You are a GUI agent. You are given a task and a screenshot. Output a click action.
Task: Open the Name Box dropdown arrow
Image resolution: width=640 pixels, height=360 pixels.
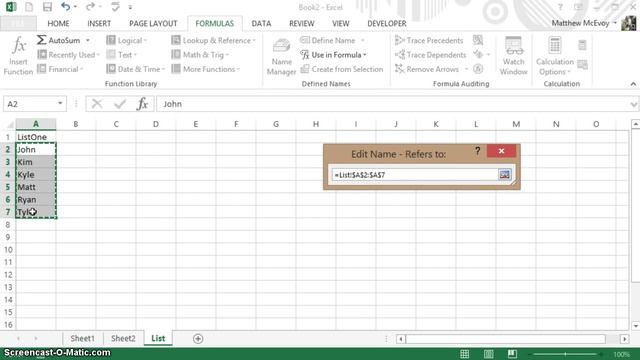(60, 104)
